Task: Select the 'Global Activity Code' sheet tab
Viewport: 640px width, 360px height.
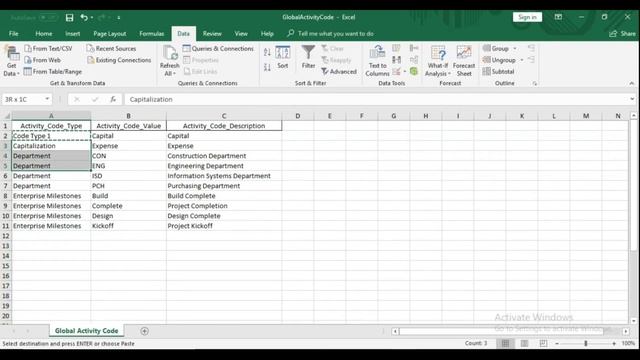Action: (x=87, y=331)
